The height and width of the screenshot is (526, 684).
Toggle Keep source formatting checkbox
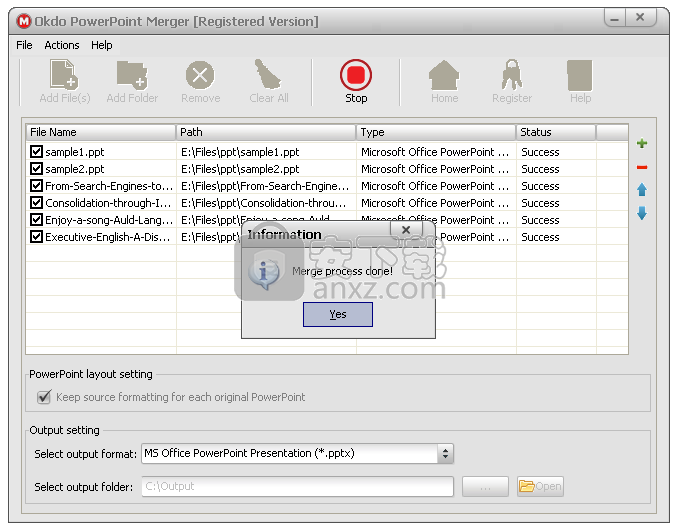tap(44, 397)
